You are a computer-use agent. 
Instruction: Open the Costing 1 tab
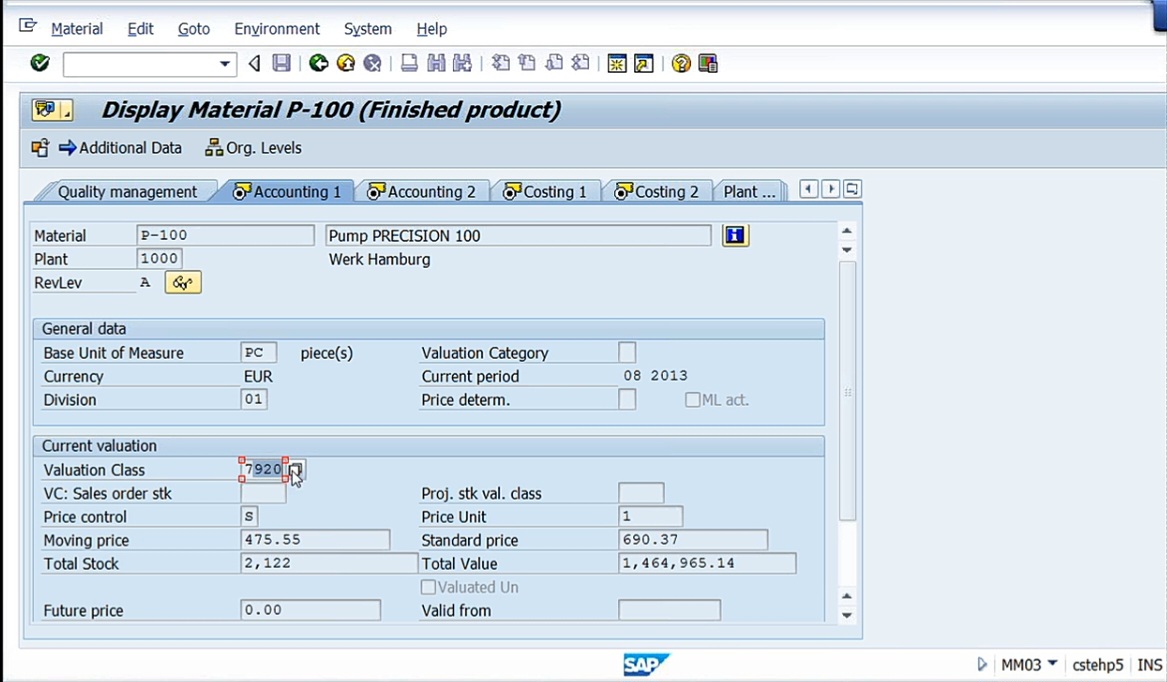click(546, 191)
